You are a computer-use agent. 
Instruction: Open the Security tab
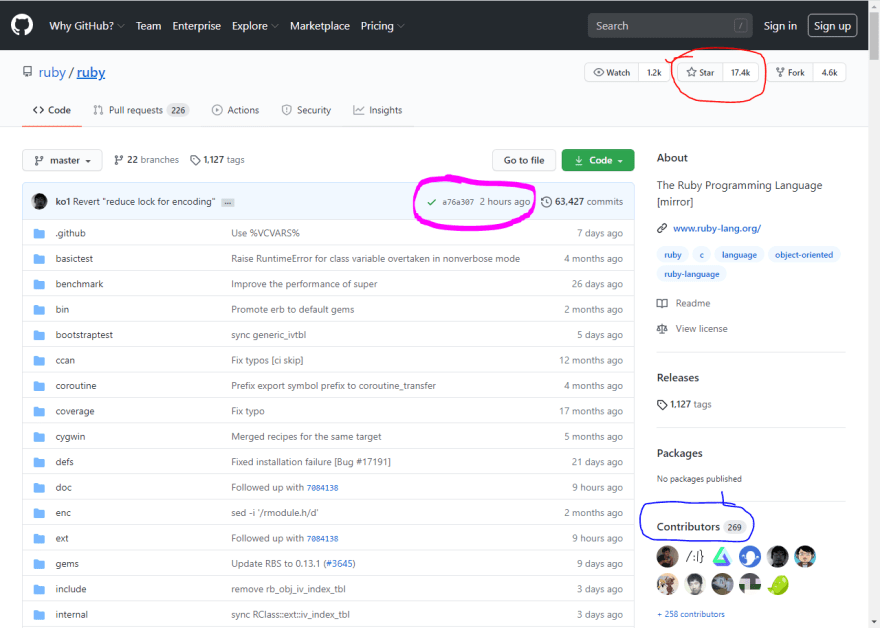coord(306,110)
